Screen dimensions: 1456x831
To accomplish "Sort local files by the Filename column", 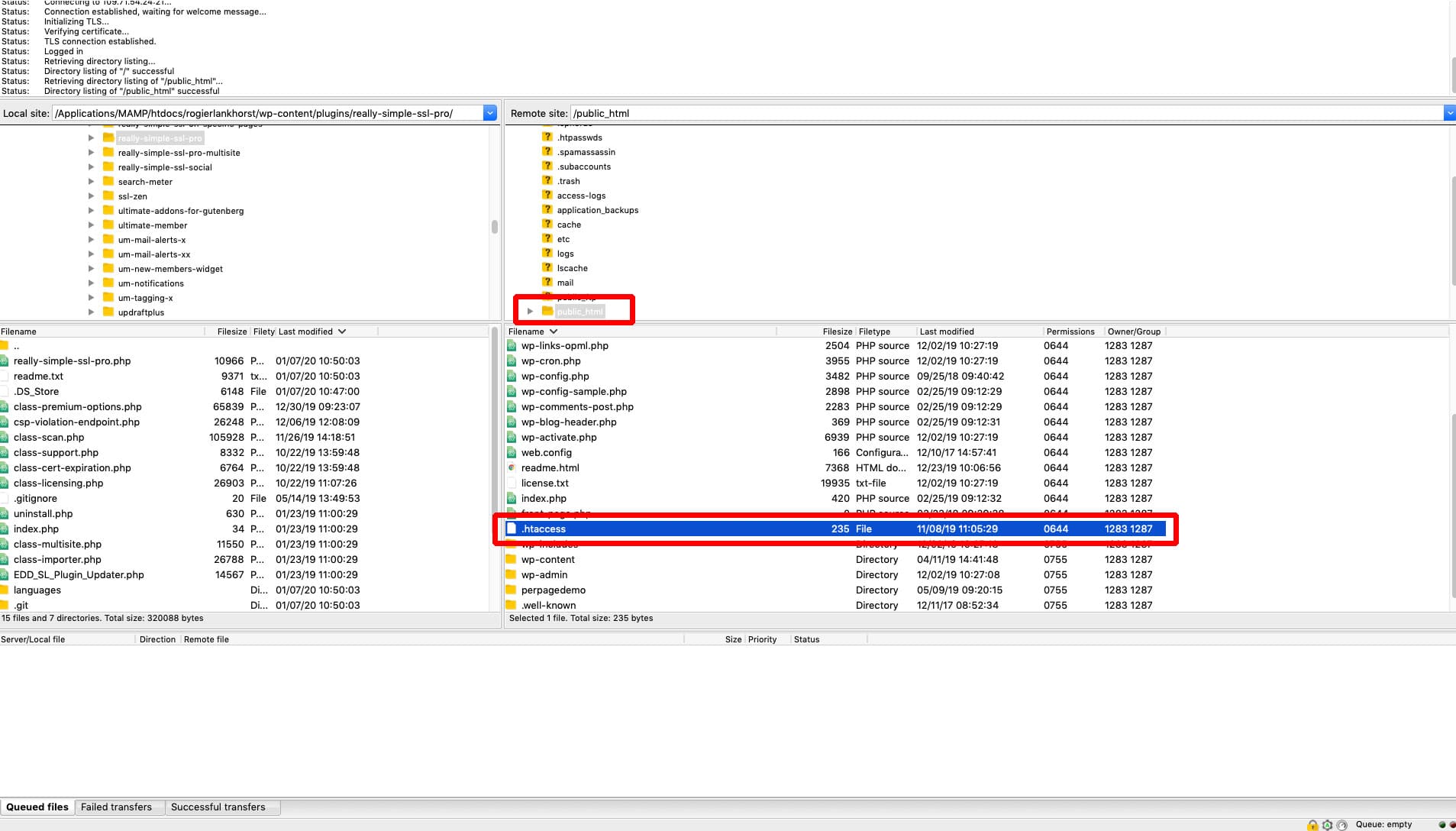I will (19, 331).
